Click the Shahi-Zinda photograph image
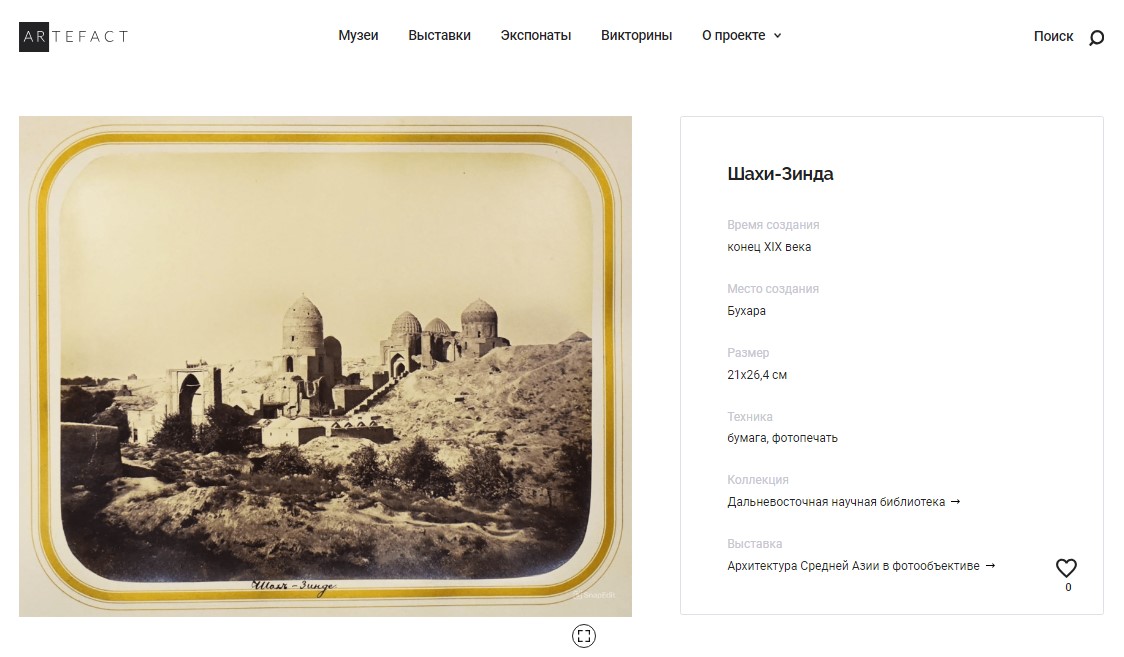This screenshot has height=657, width=1124. coord(325,366)
